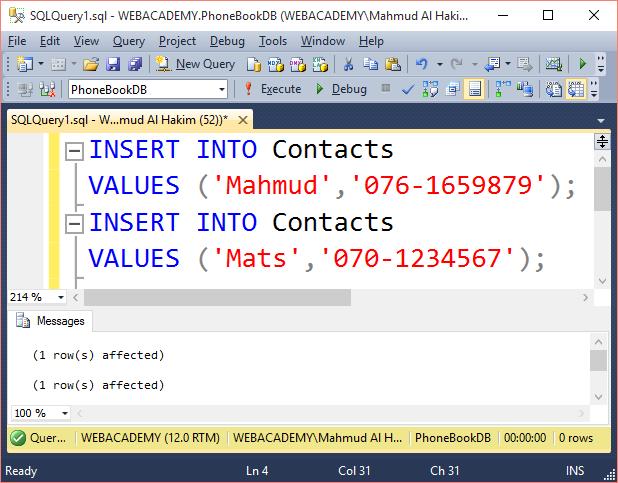This screenshot has height=483, width=618.
Task: Click Display Estimated Execution Plan icon
Action: (430, 90)
